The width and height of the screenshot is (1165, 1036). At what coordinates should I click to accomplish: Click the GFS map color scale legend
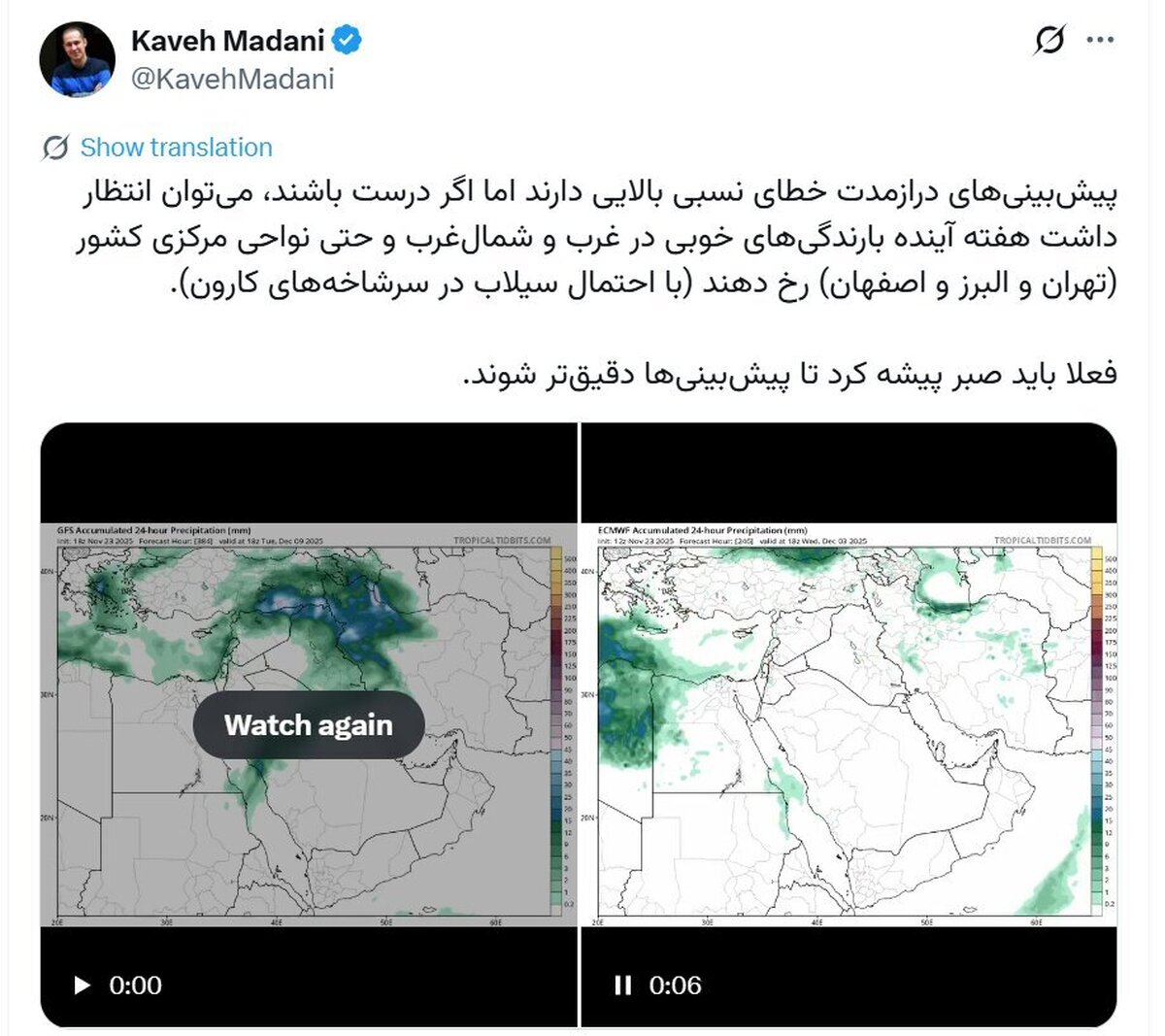557,728
